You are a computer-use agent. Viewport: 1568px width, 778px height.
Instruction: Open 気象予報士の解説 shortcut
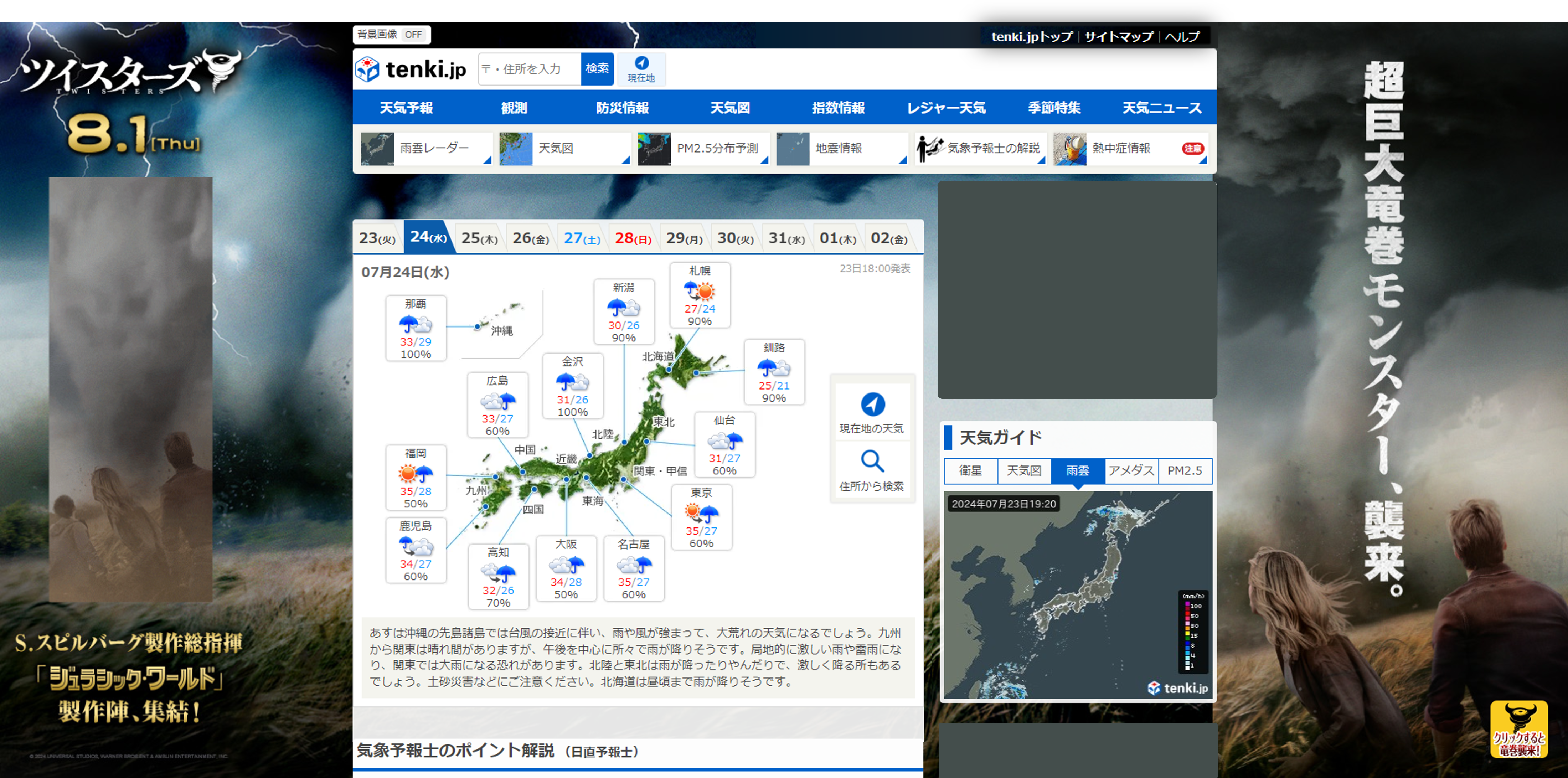pos(981,149)
